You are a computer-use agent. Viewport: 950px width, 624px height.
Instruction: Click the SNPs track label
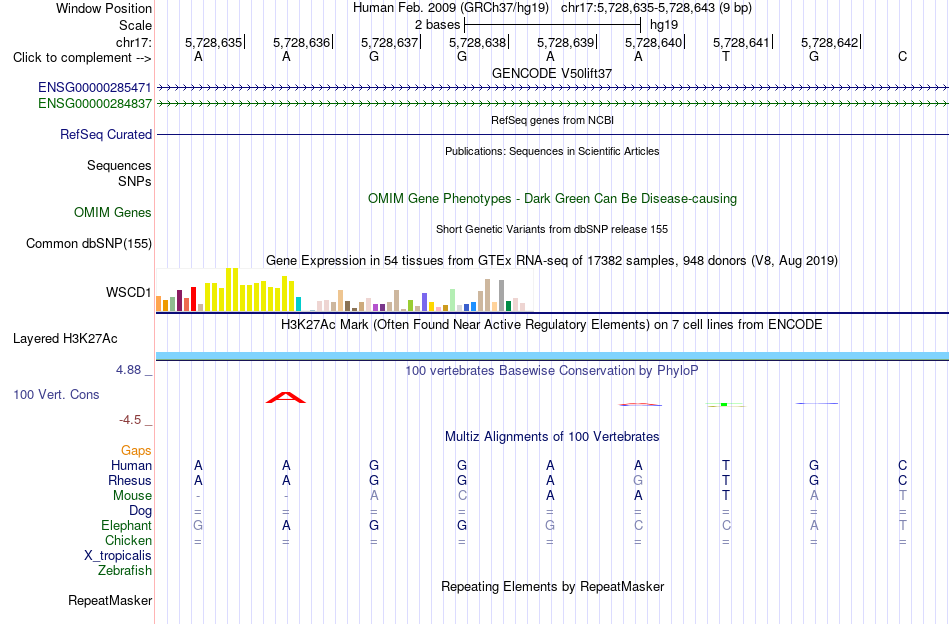[x=135, y=181]
